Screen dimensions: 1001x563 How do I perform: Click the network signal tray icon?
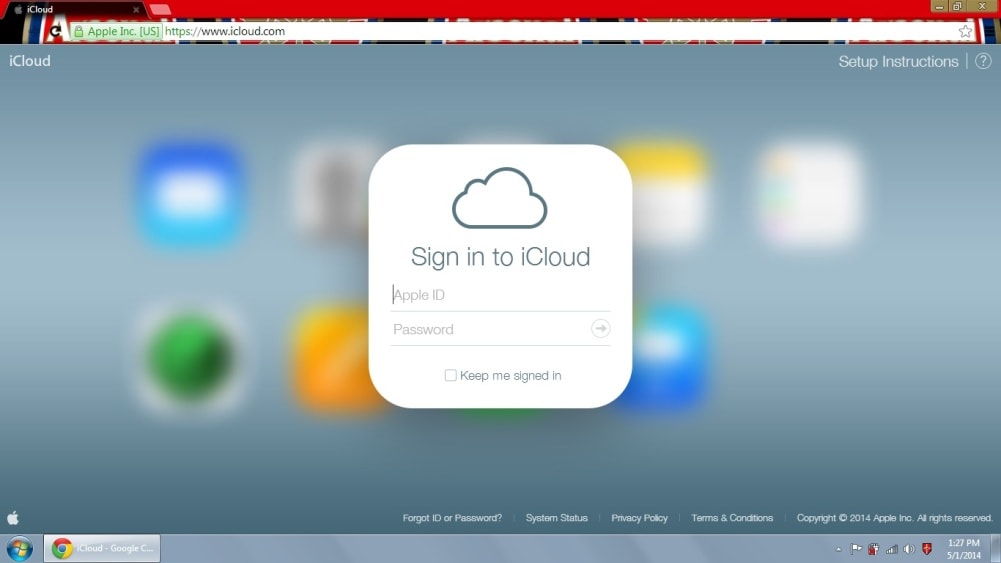[x=892, y=549]
